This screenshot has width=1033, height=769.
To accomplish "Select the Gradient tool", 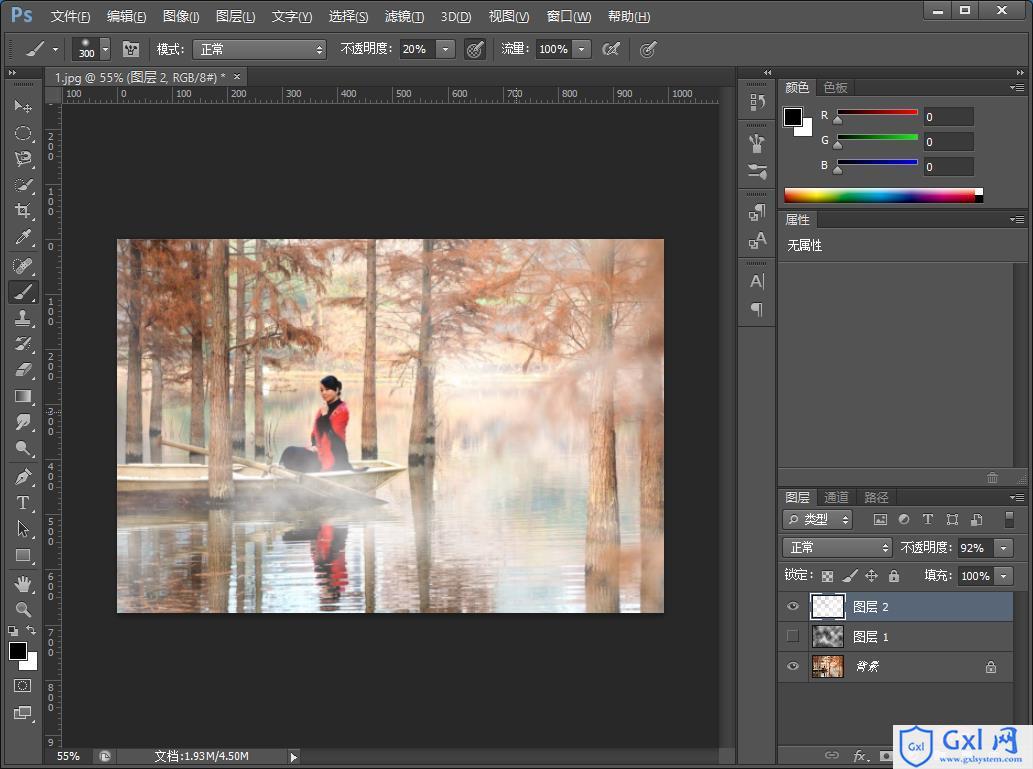I will click(23, 396).
